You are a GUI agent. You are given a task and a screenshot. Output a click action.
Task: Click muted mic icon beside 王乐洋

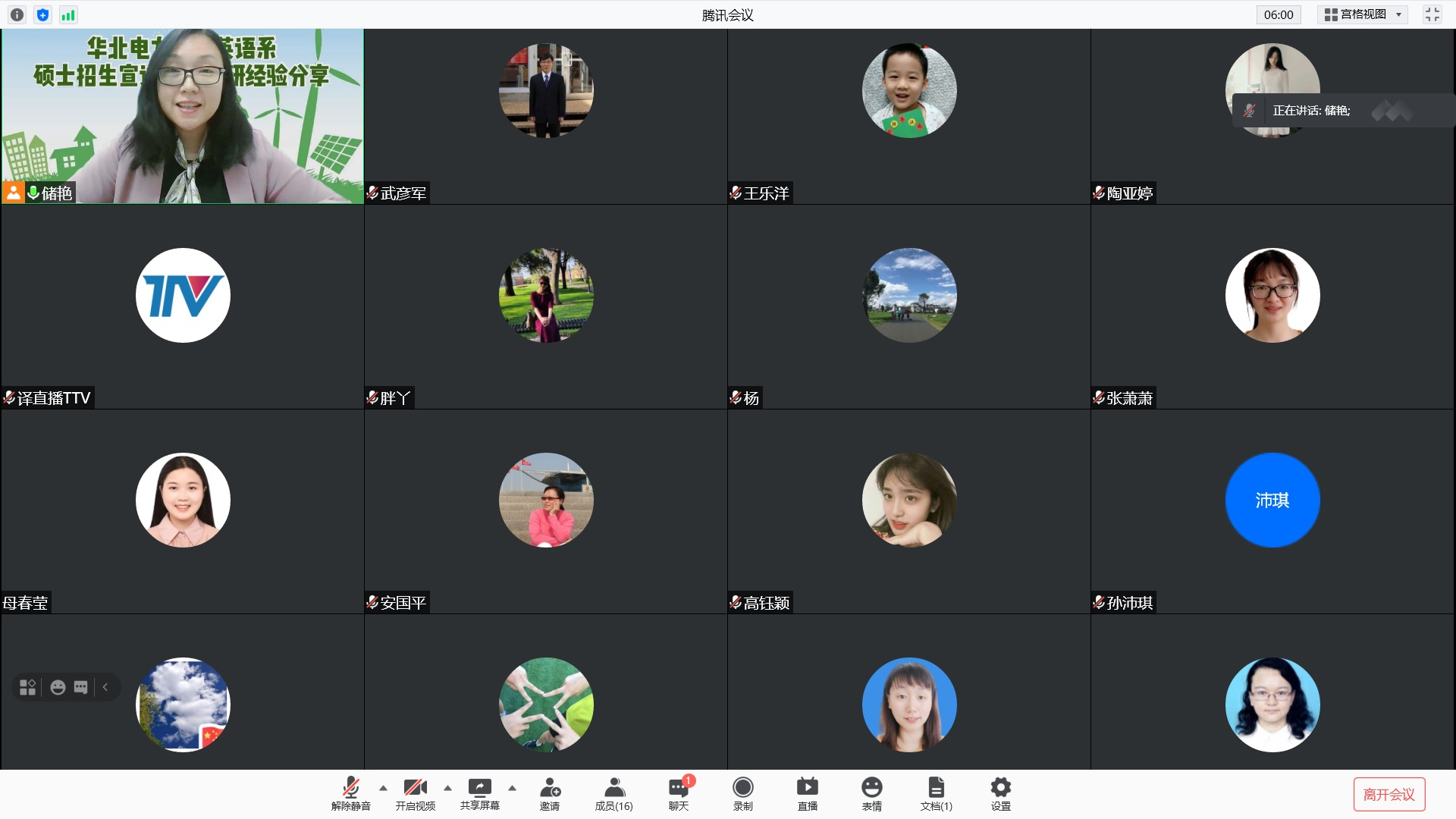pos(736,193)
